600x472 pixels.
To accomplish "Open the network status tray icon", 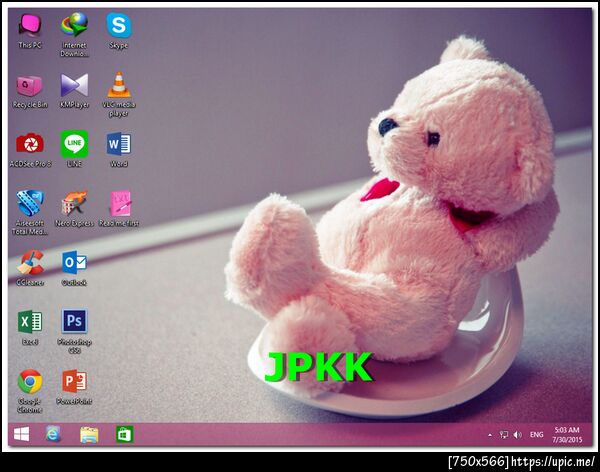I will point(504,435).
